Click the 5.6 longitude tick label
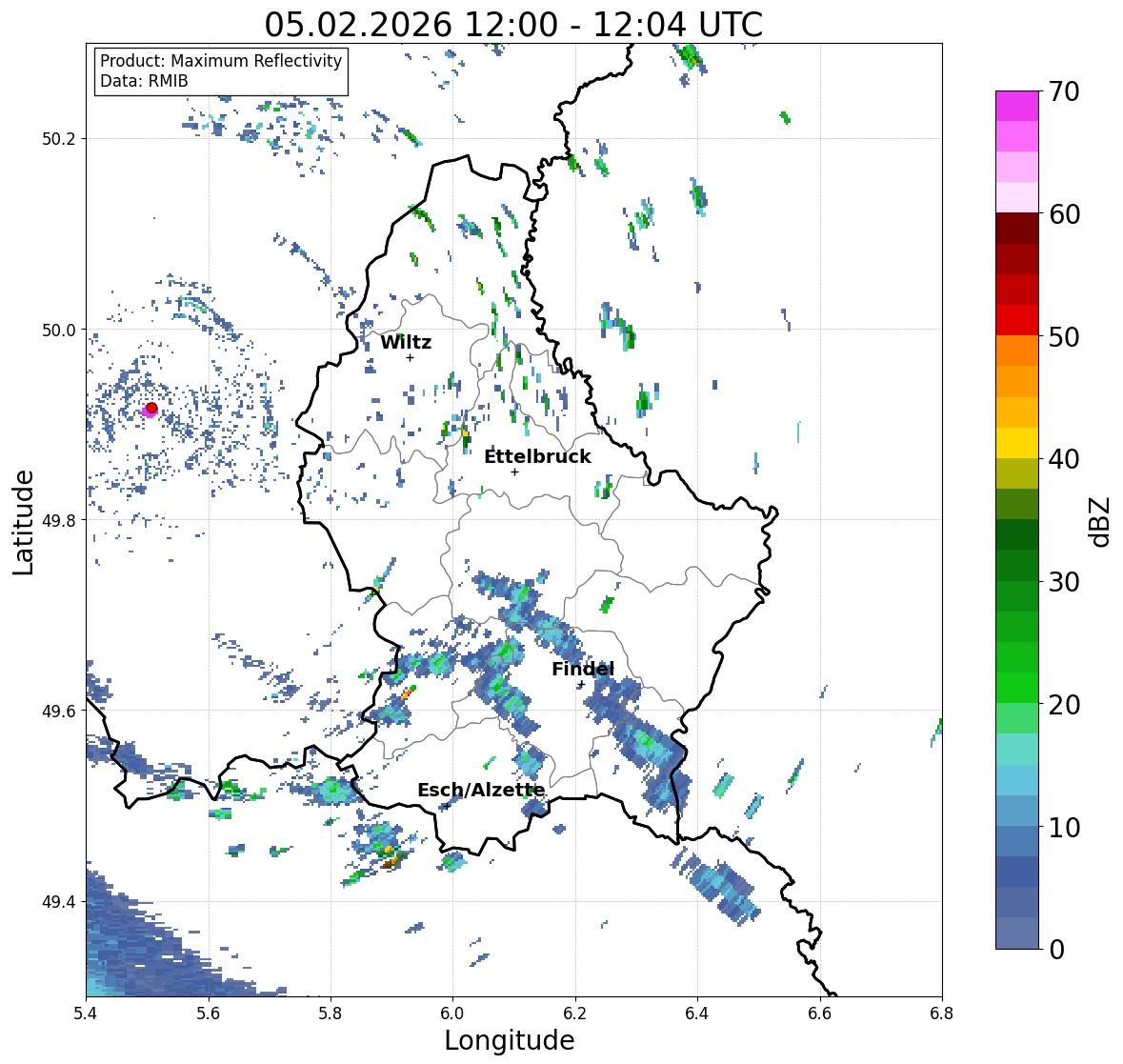 click(x=209, y=1013)
